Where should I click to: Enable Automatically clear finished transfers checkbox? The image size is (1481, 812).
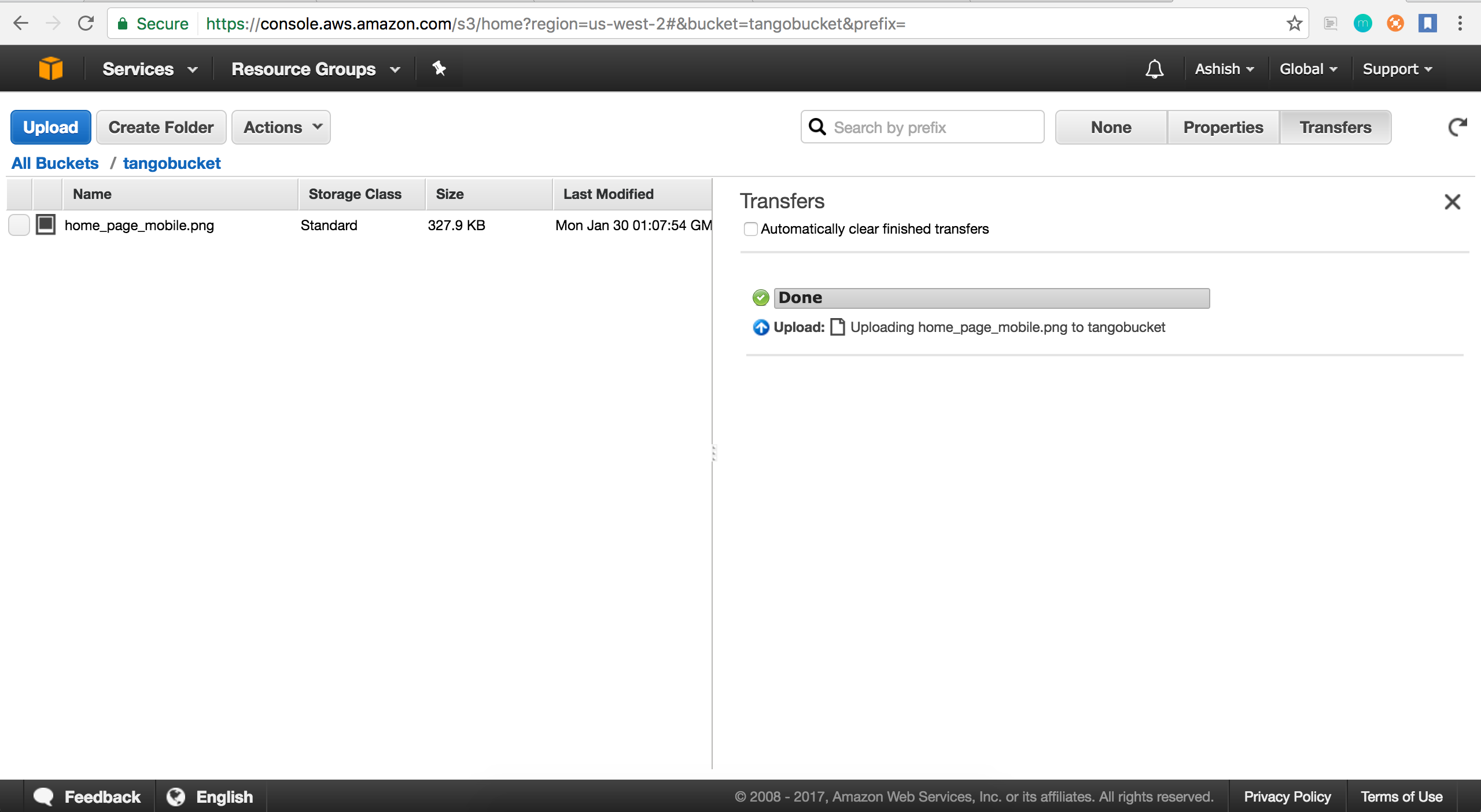[750, 229]
